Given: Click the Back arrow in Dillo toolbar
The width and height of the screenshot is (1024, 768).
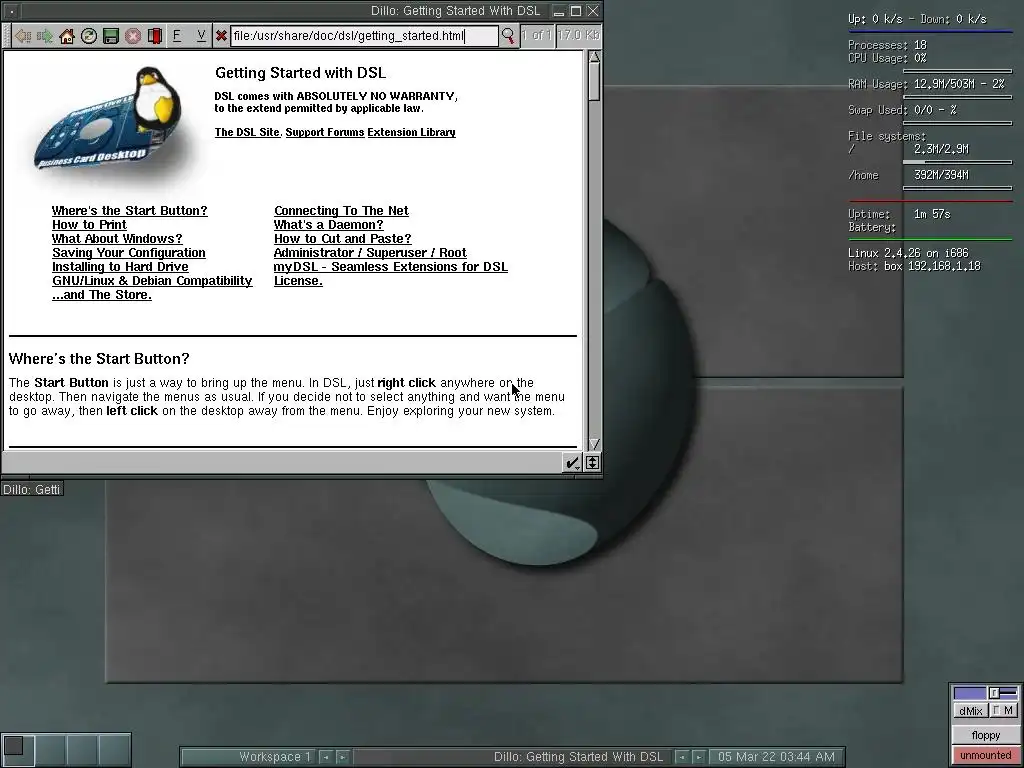Looking at the screenshot, I should tap(24, 36).
